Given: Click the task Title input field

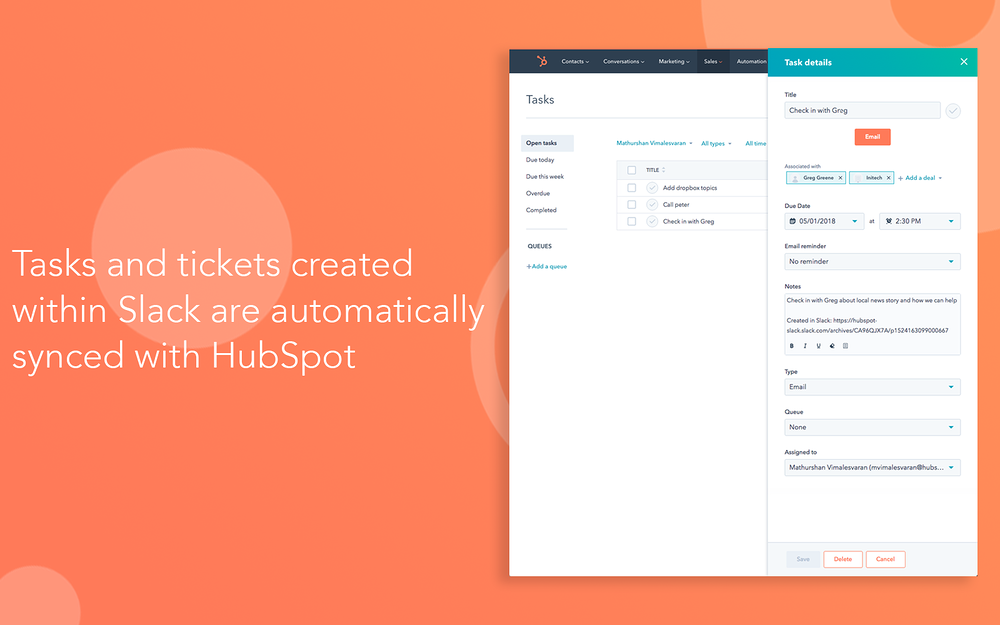Looking at the screenshot, I should (x=862, y=110).
